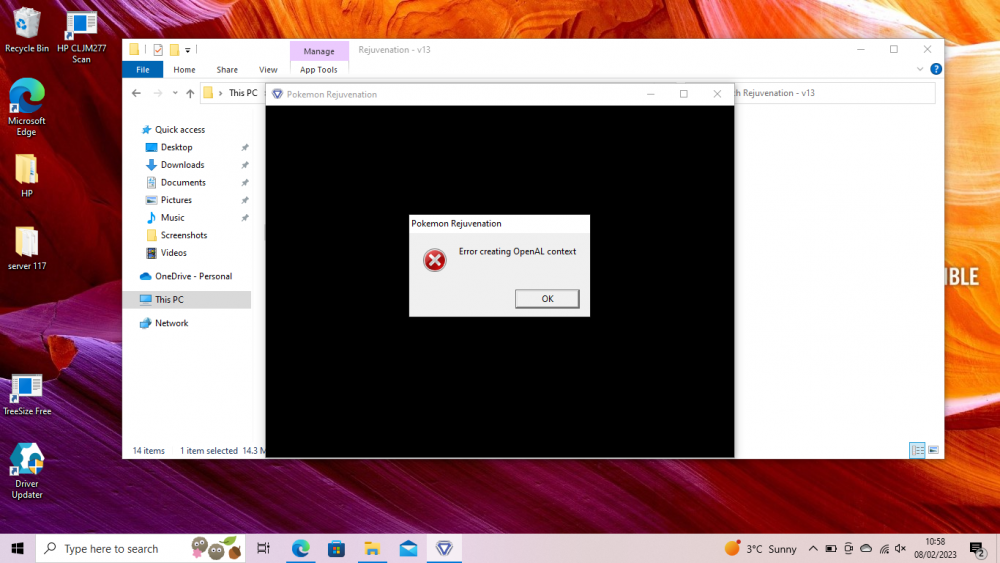The width and height of the screenshot is (1000, 563).
Task: Unpin Music via its pin icon
Action: coord(244,218)
